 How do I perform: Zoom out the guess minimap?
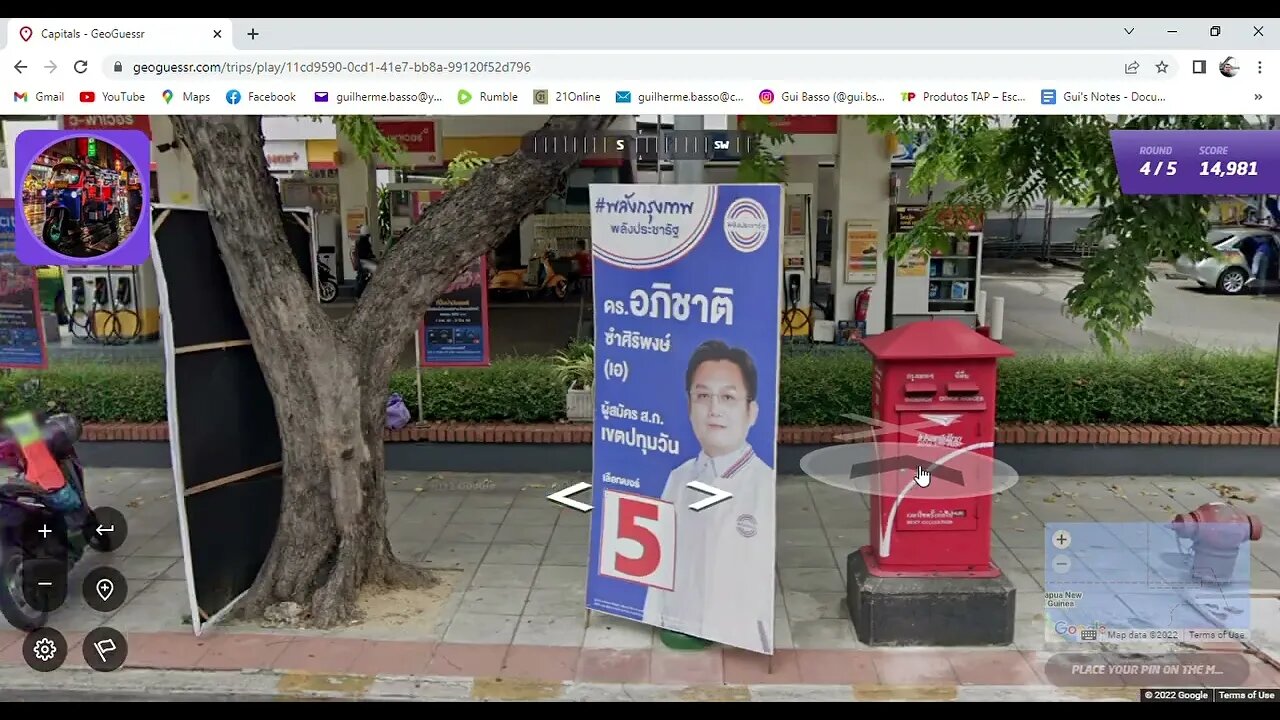tap(1061, 564)
